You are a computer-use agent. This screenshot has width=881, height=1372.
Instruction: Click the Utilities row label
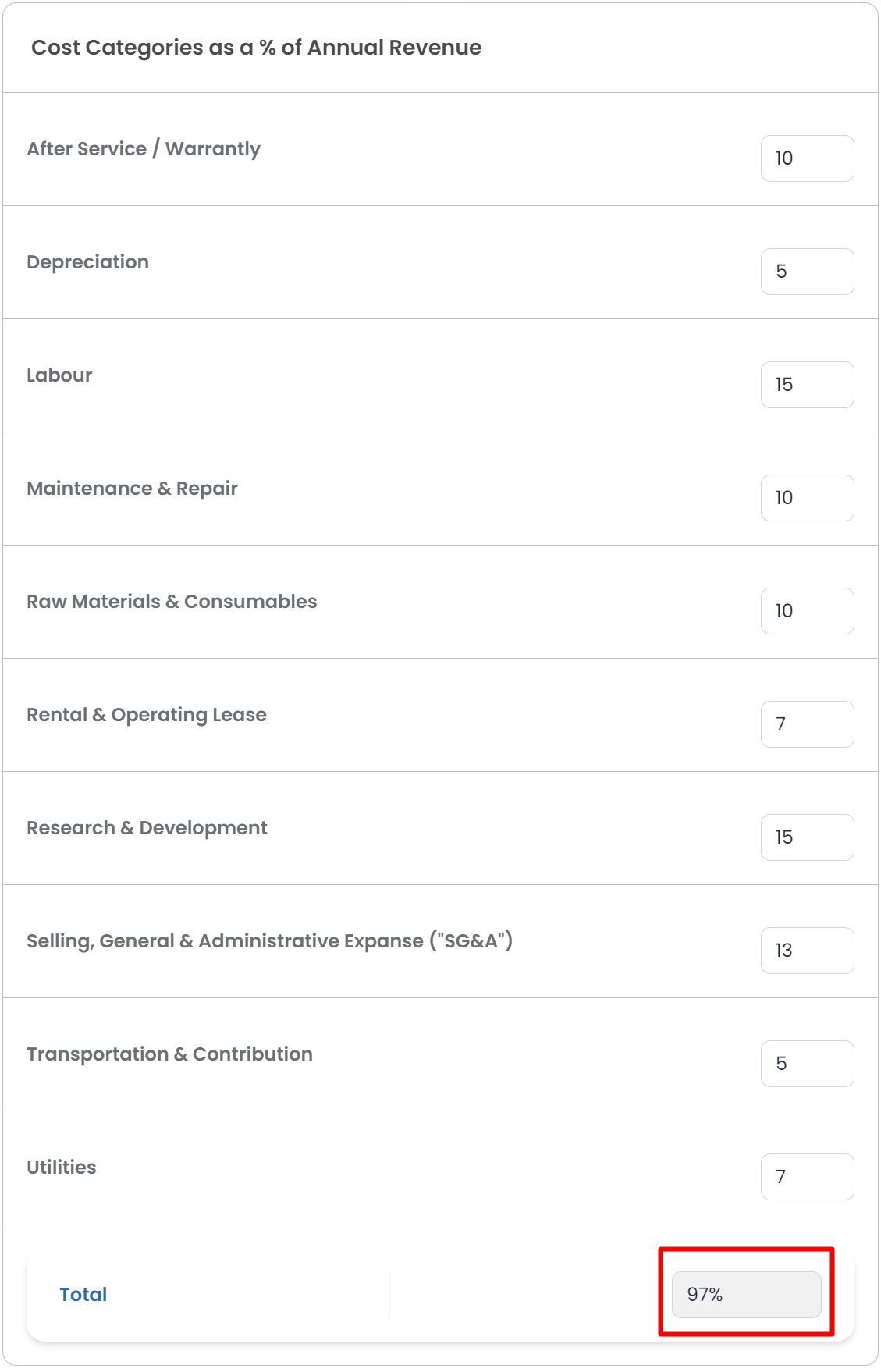pos(62,1168)
